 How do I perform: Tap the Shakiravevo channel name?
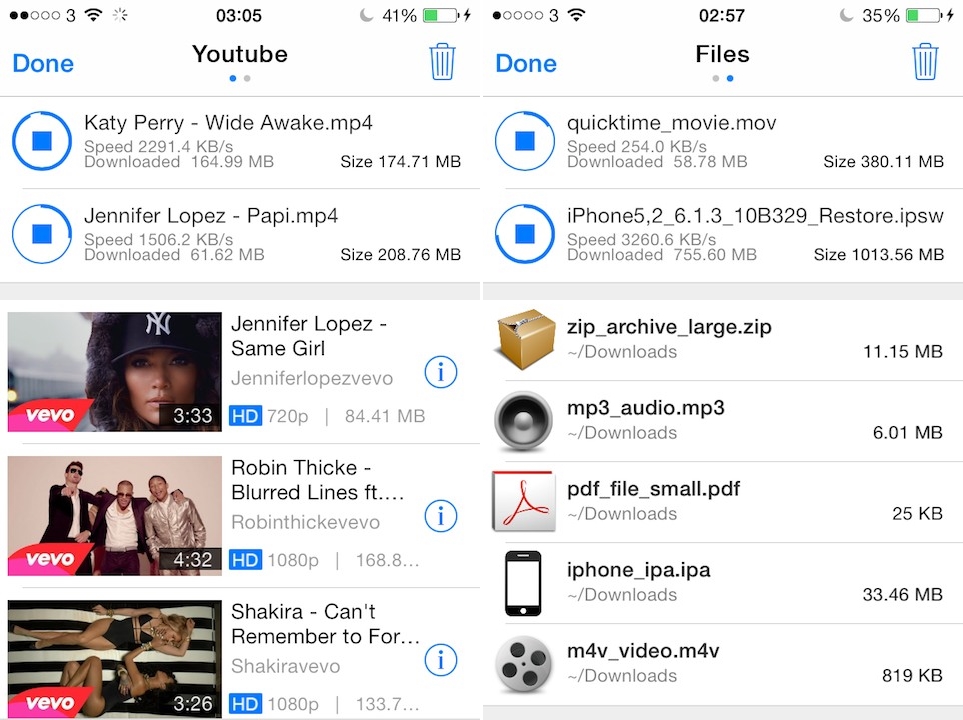(x=286, y=666)
